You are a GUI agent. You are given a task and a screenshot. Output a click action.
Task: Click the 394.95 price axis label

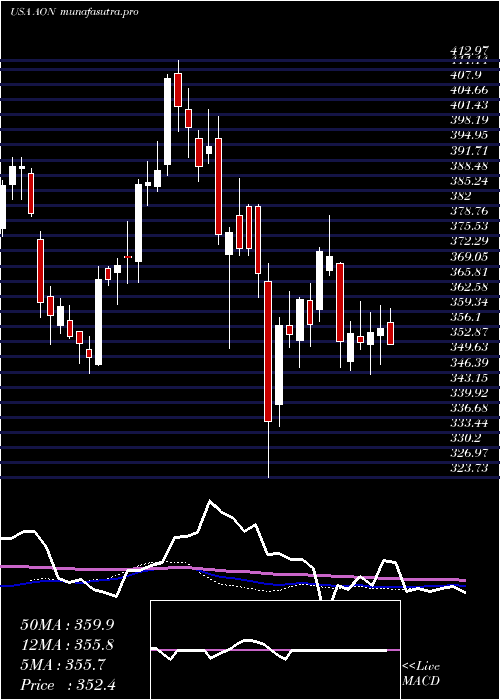click(x=469, y=136)
